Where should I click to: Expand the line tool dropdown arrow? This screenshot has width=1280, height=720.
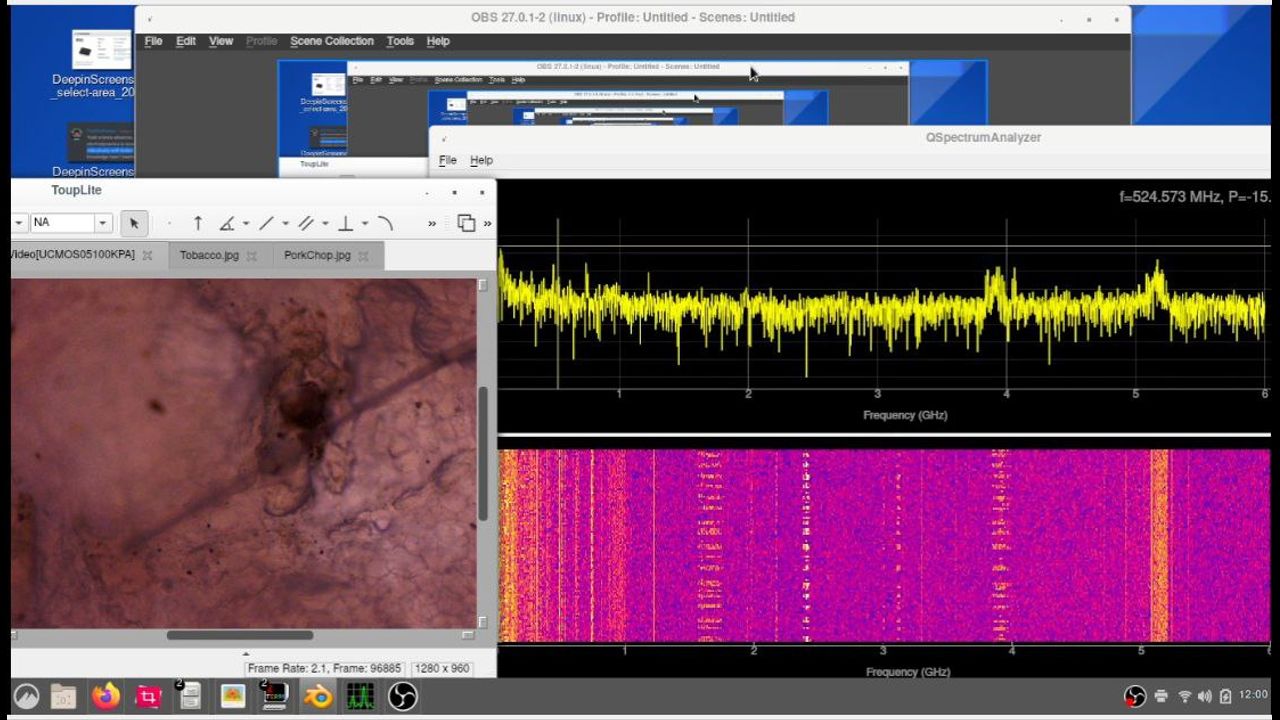pyautogui.click(x=285, y=223)
